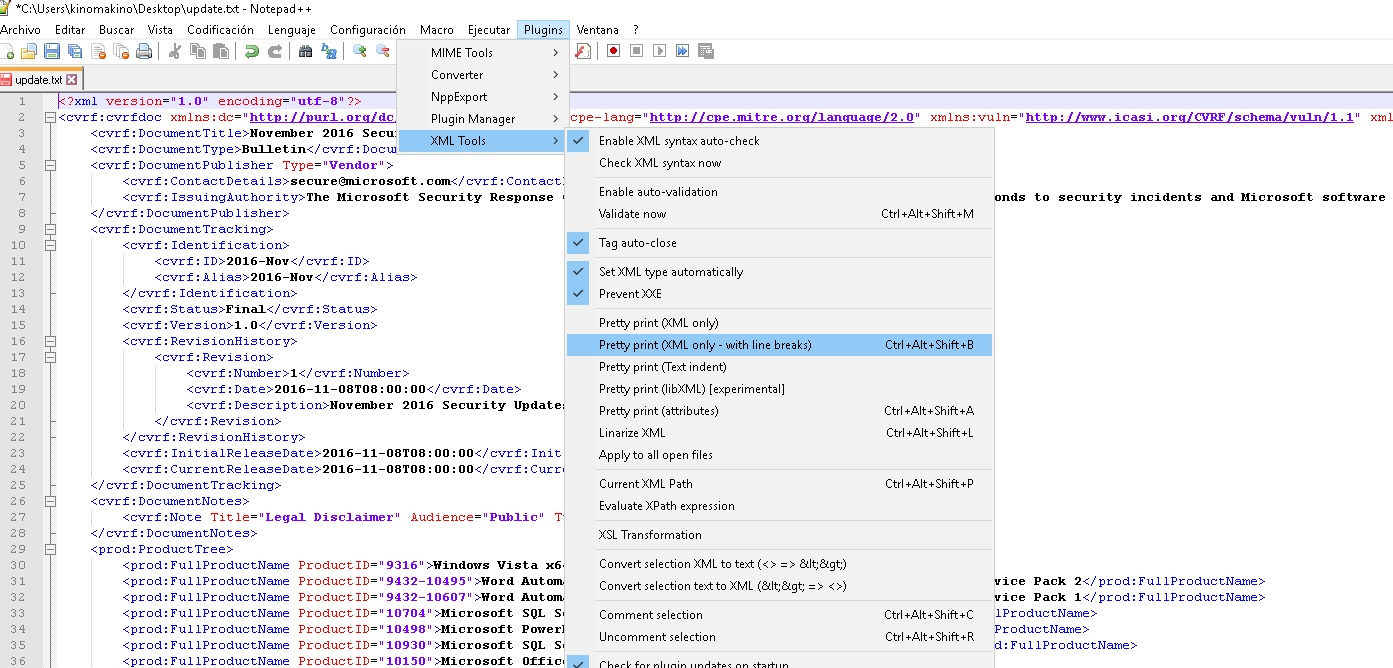Screen dimensions: 1393x668
Task: Click the Open file folder icon
Action: [29, 51]
